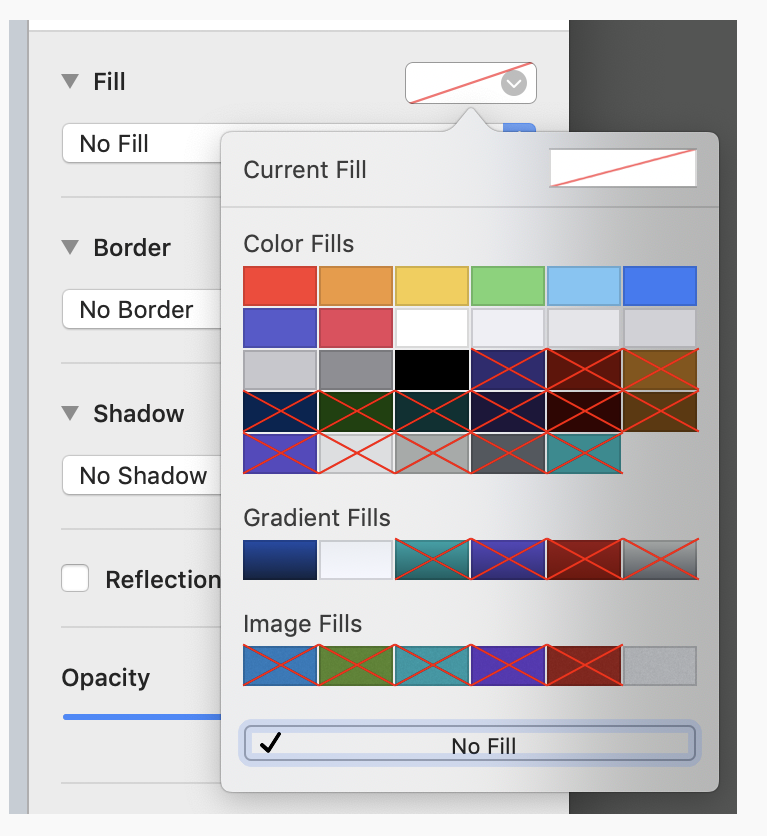The image size is (767, 836).
Task: Collapse the Fill section triangle
Action: 69,82
